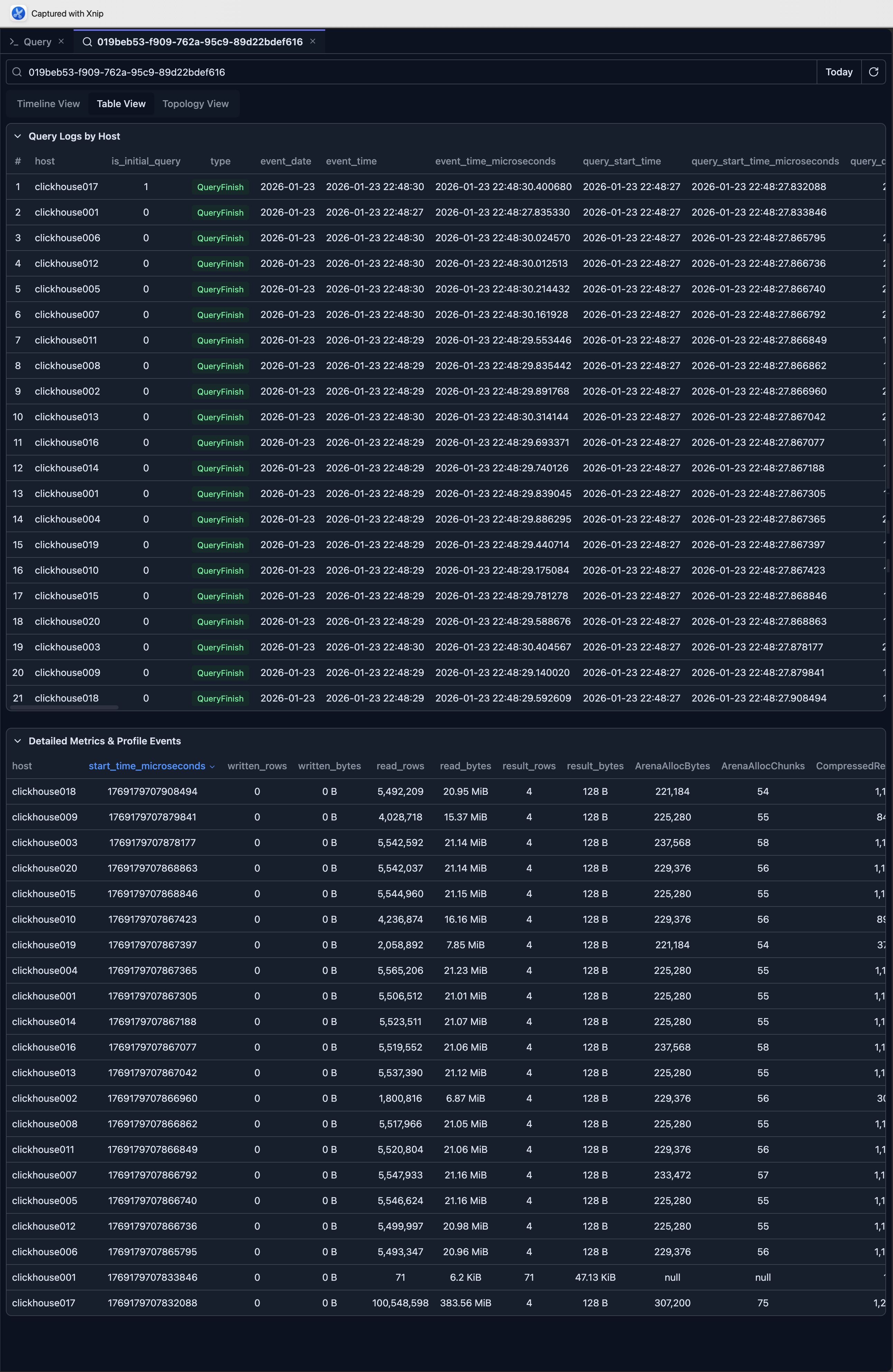Click the Today button
This screenshot has height=1372, width=893.
tap(838, 72)
